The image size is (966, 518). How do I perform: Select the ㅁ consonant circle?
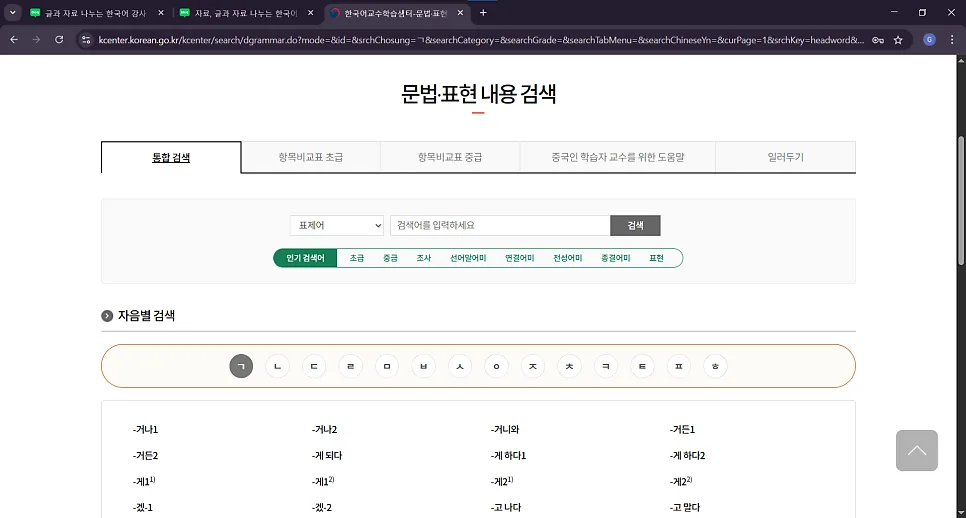(x=387, y=366)
